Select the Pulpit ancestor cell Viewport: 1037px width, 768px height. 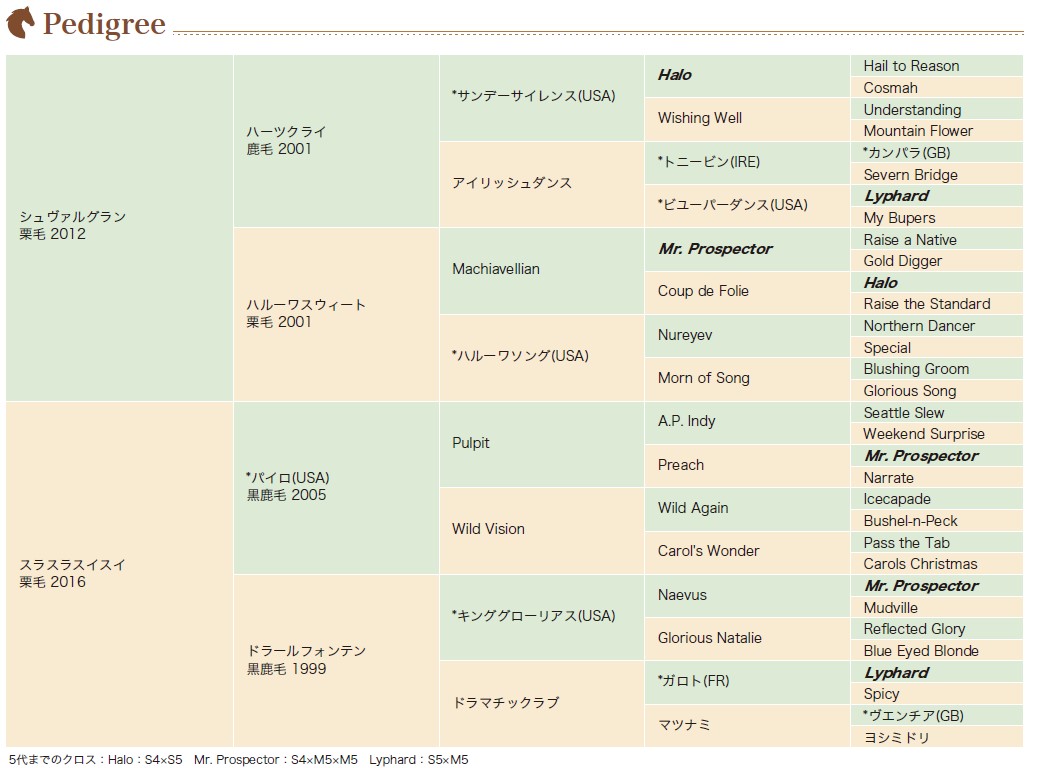pyautogui.click(x=542, y=445)
